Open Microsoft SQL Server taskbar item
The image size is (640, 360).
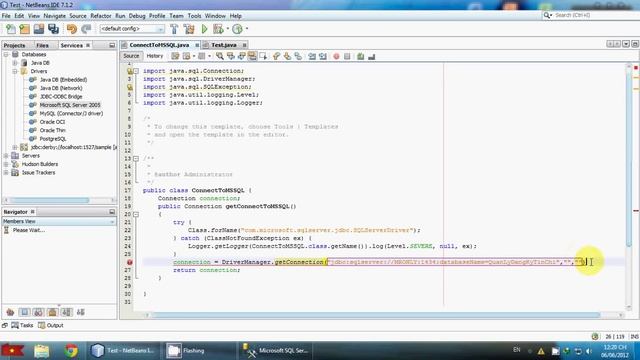pos(276,351)
